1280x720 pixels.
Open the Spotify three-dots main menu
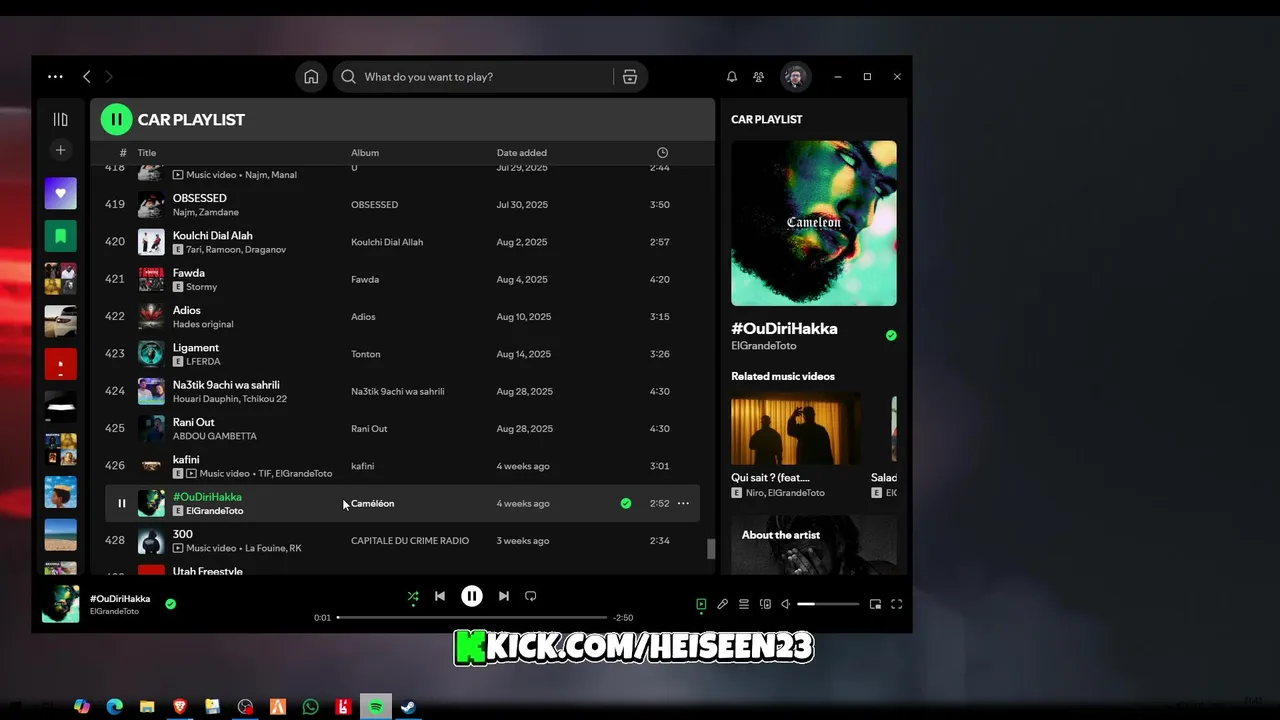click(55, 77)
